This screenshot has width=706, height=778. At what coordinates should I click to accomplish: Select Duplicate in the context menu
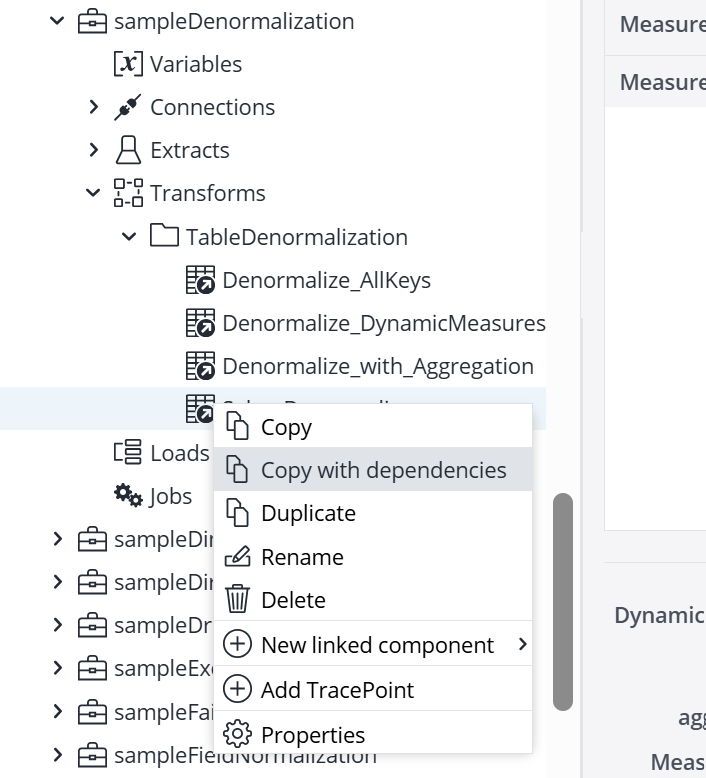[308, 514]
